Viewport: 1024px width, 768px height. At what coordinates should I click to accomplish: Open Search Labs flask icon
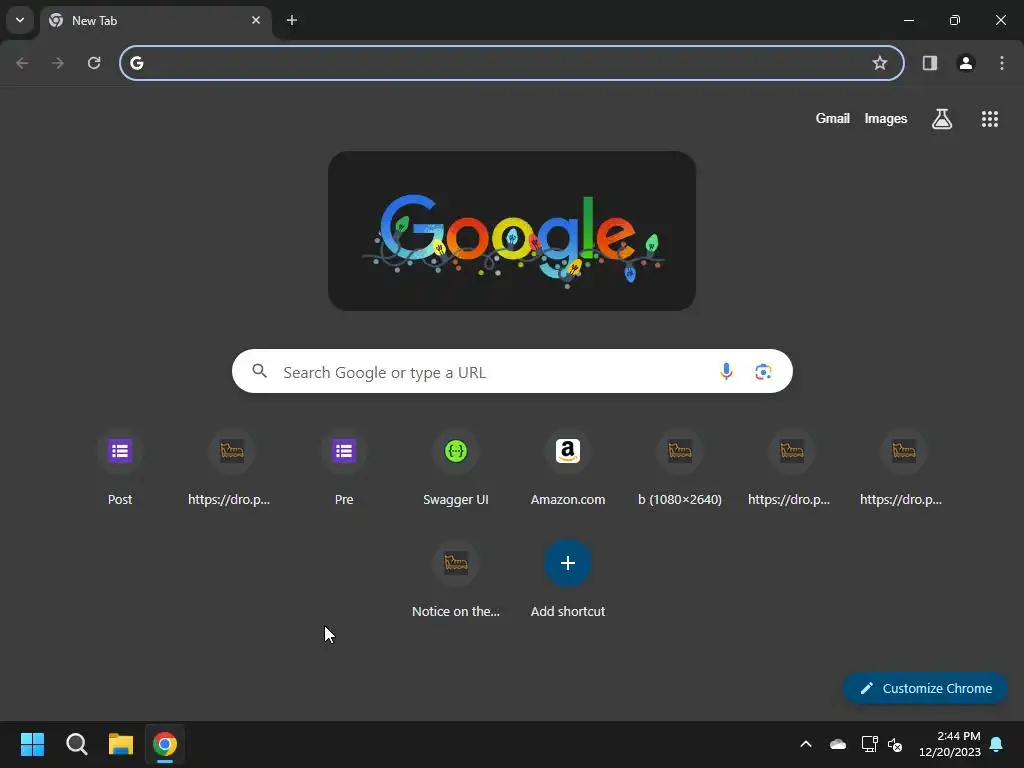(942, 118)
